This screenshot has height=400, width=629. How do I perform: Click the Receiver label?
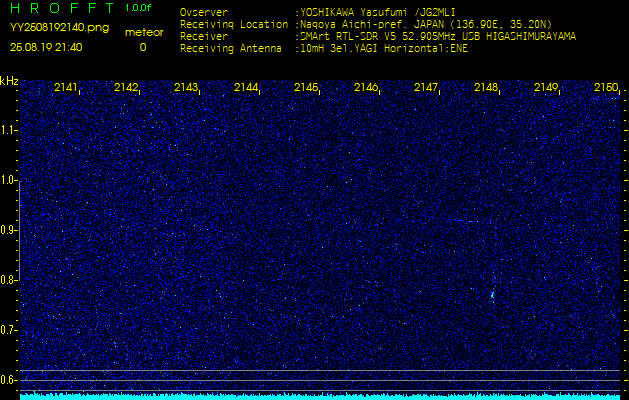(x=204, y=37)
